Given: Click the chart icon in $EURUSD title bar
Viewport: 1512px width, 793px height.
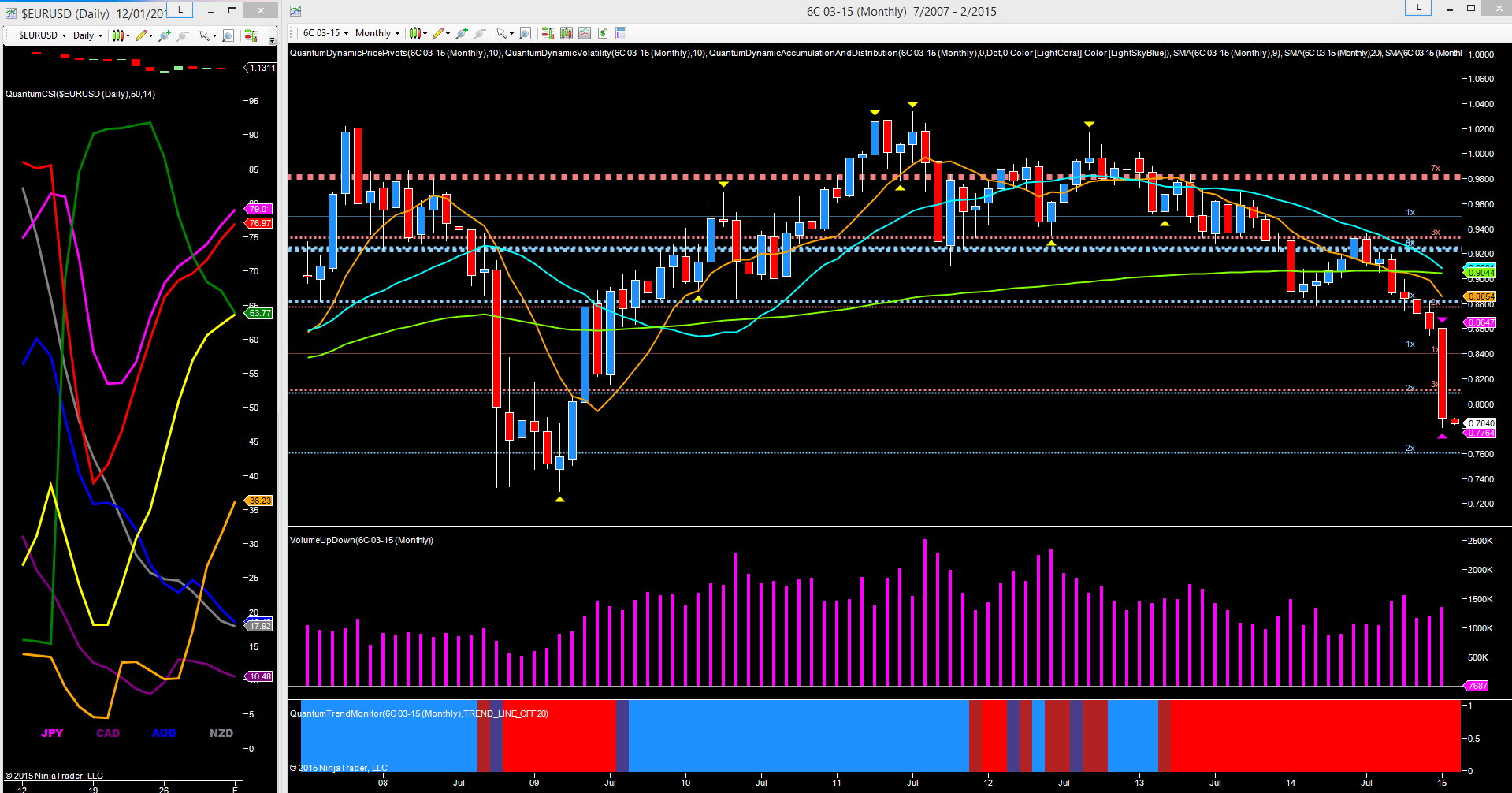Looking at the screenshot, I should (11, 13).
